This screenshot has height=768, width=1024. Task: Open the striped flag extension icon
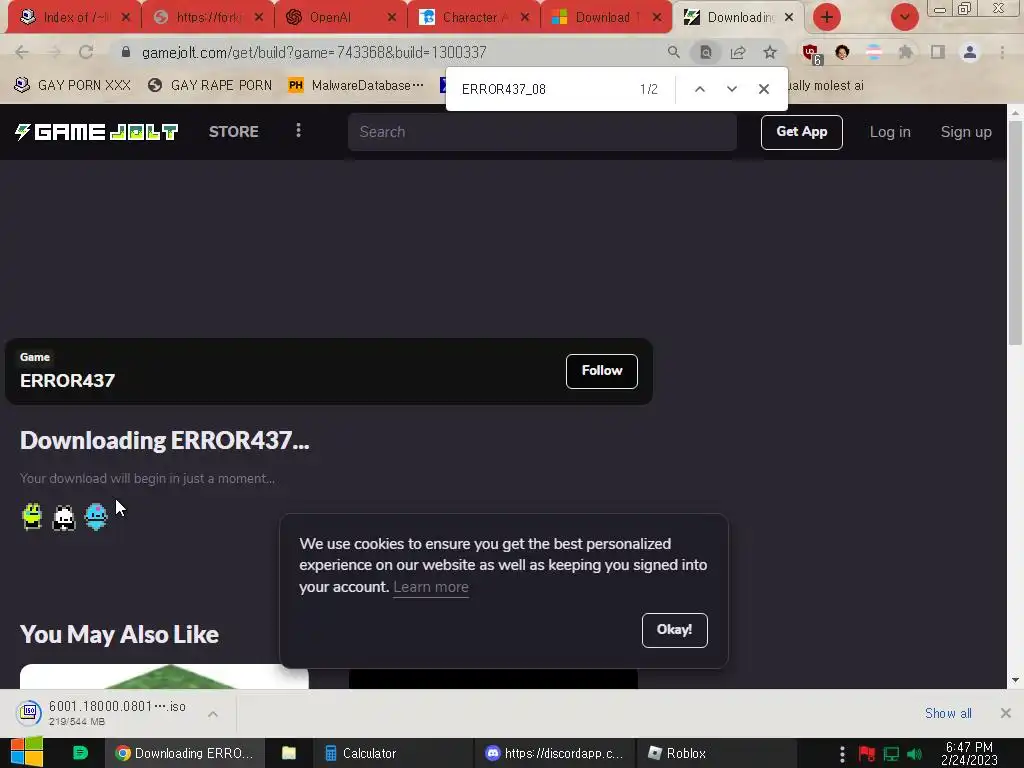874,52
